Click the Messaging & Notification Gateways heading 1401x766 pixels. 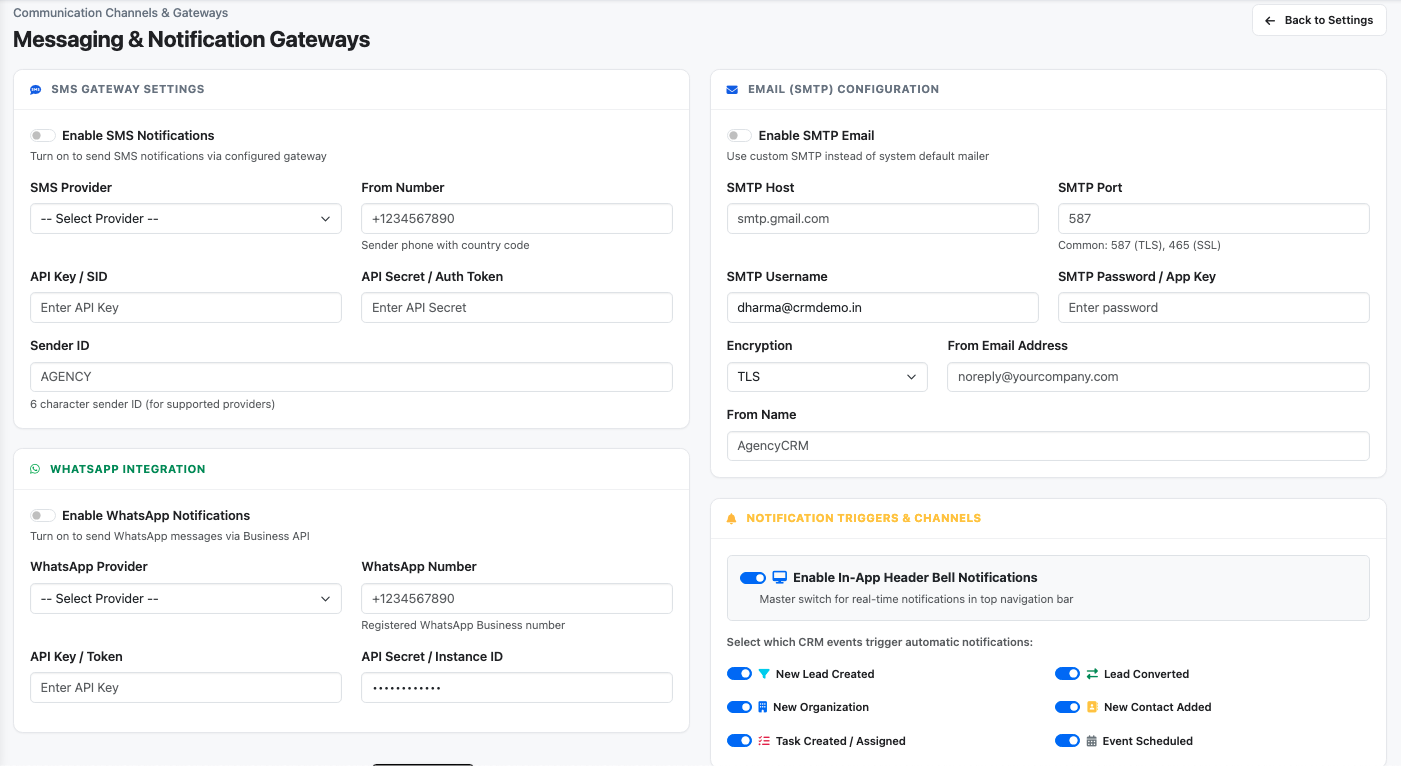pyautogui.click(x=191, y=40)
